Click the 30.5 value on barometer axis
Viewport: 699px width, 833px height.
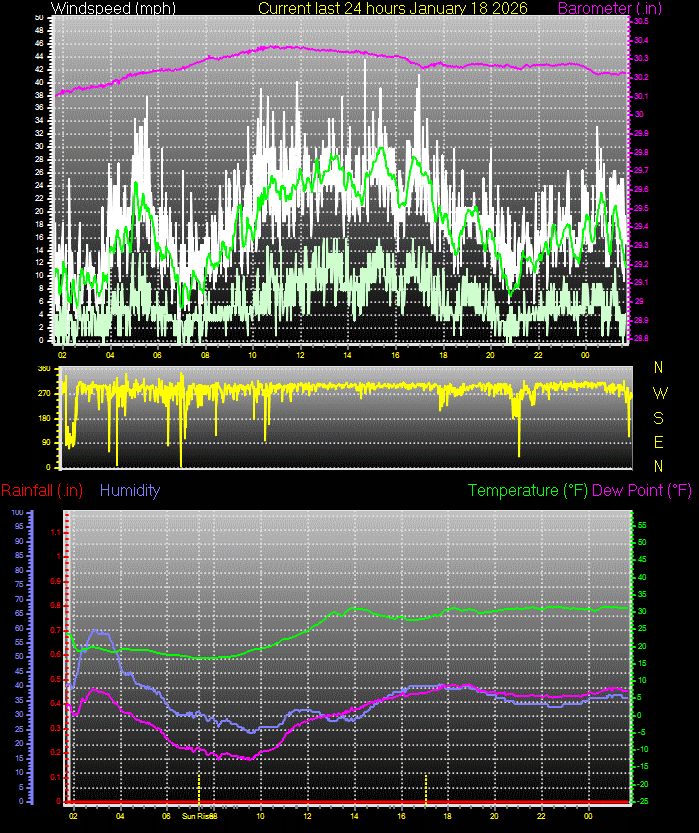[x=640, y=21]
